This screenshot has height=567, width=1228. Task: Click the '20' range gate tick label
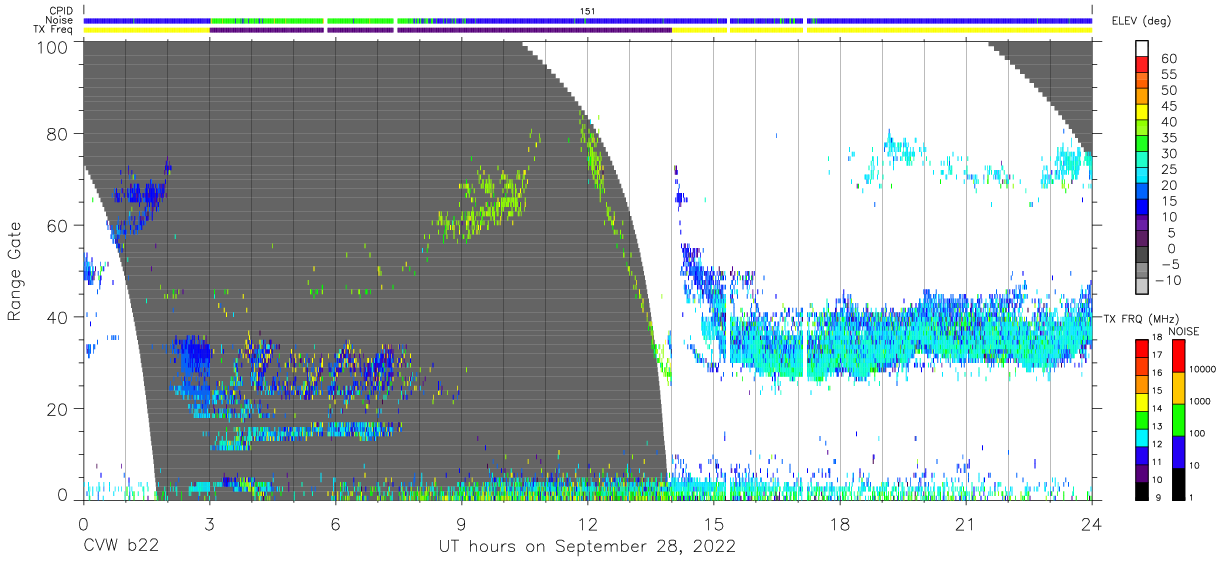click(57, 409)
